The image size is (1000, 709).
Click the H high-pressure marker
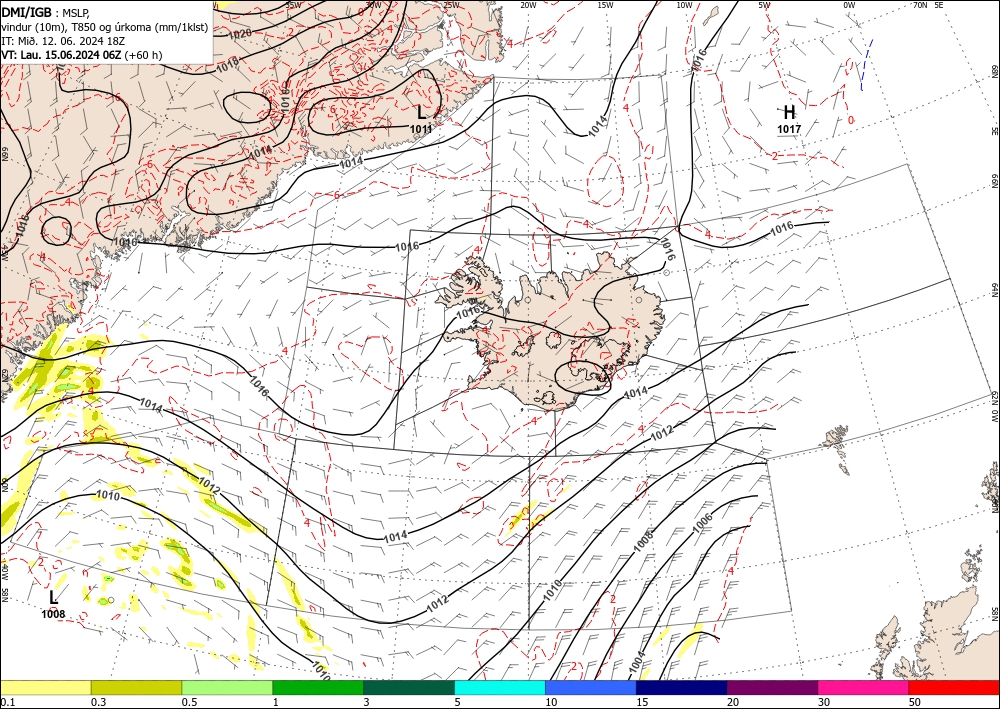(x=789, y=113)
